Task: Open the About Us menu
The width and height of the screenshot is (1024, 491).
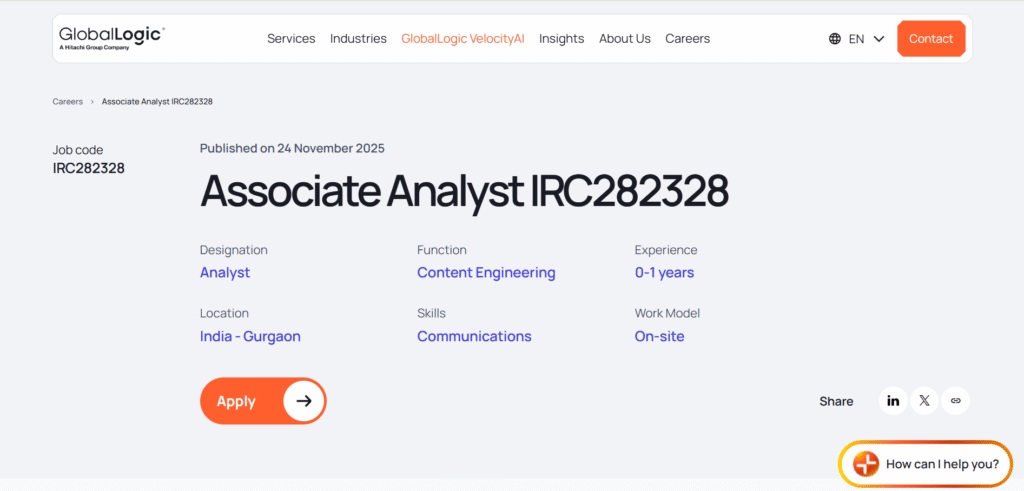Action: pyautogui.click(x=624, y=39)
